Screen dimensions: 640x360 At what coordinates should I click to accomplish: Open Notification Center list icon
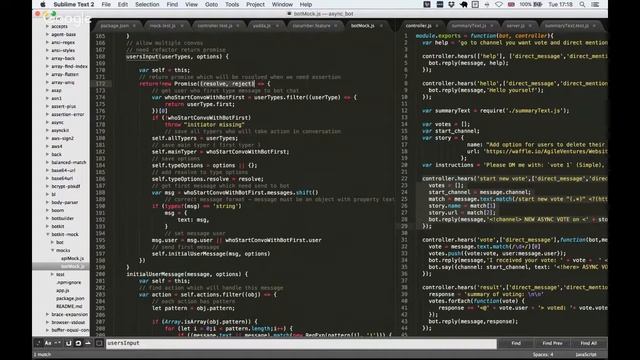pyautogui.click(x=596, y=4)
